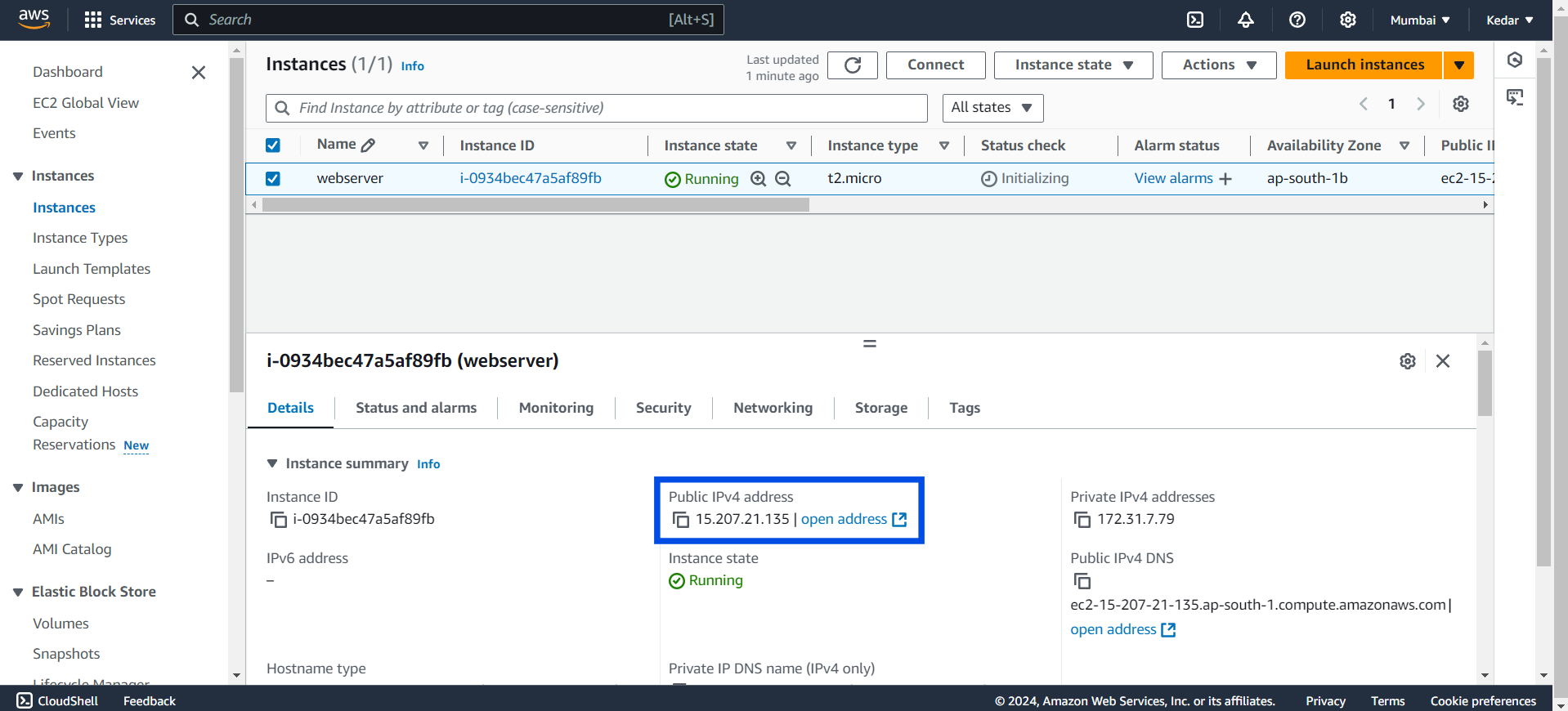Screen dimensions: 1568x711
Task: Open the Mumbai region selector
Action: (x=1420, y=20)
